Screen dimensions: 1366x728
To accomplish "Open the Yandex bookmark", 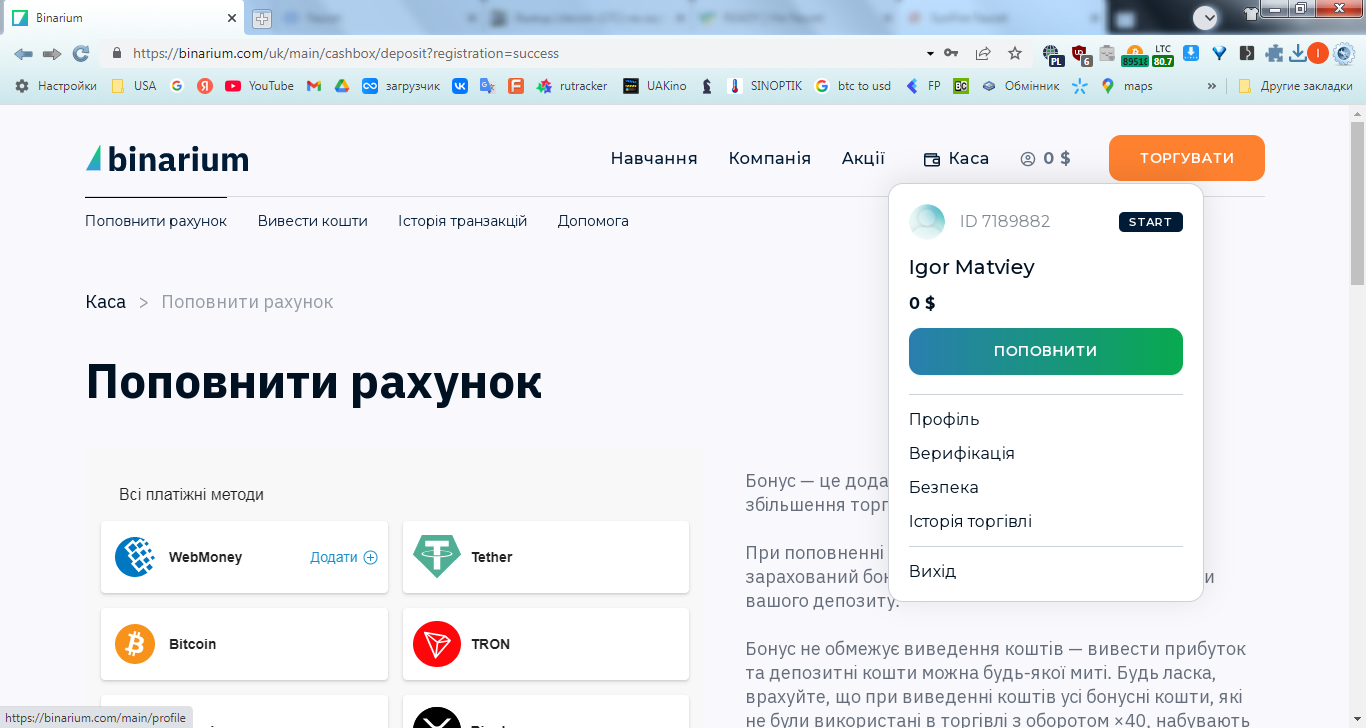I will click(205, 86).
